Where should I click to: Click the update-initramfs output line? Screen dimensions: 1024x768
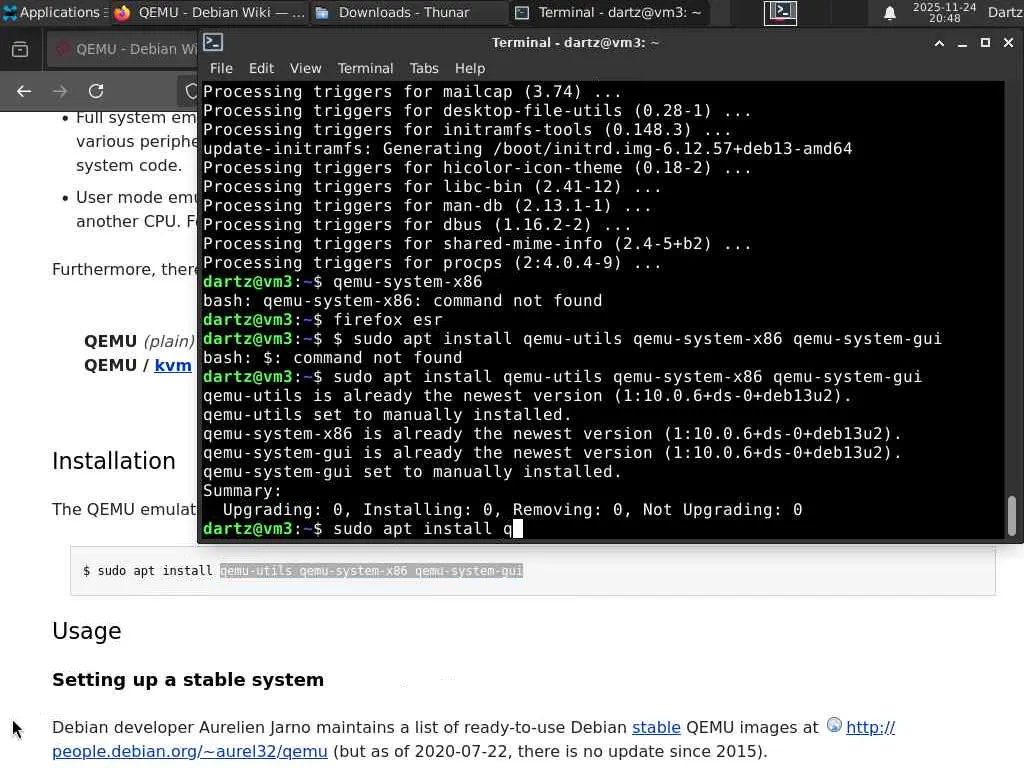click(527, 148)
